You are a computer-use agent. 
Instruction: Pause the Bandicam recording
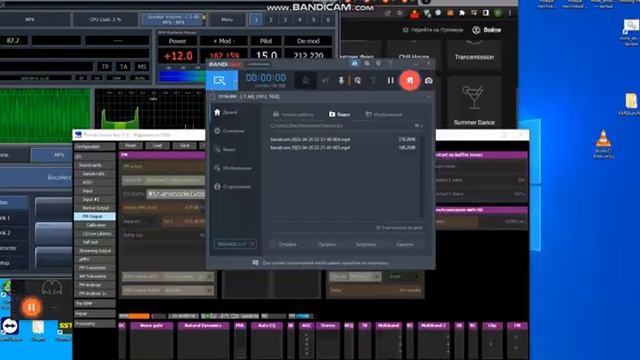coord(391,81)
